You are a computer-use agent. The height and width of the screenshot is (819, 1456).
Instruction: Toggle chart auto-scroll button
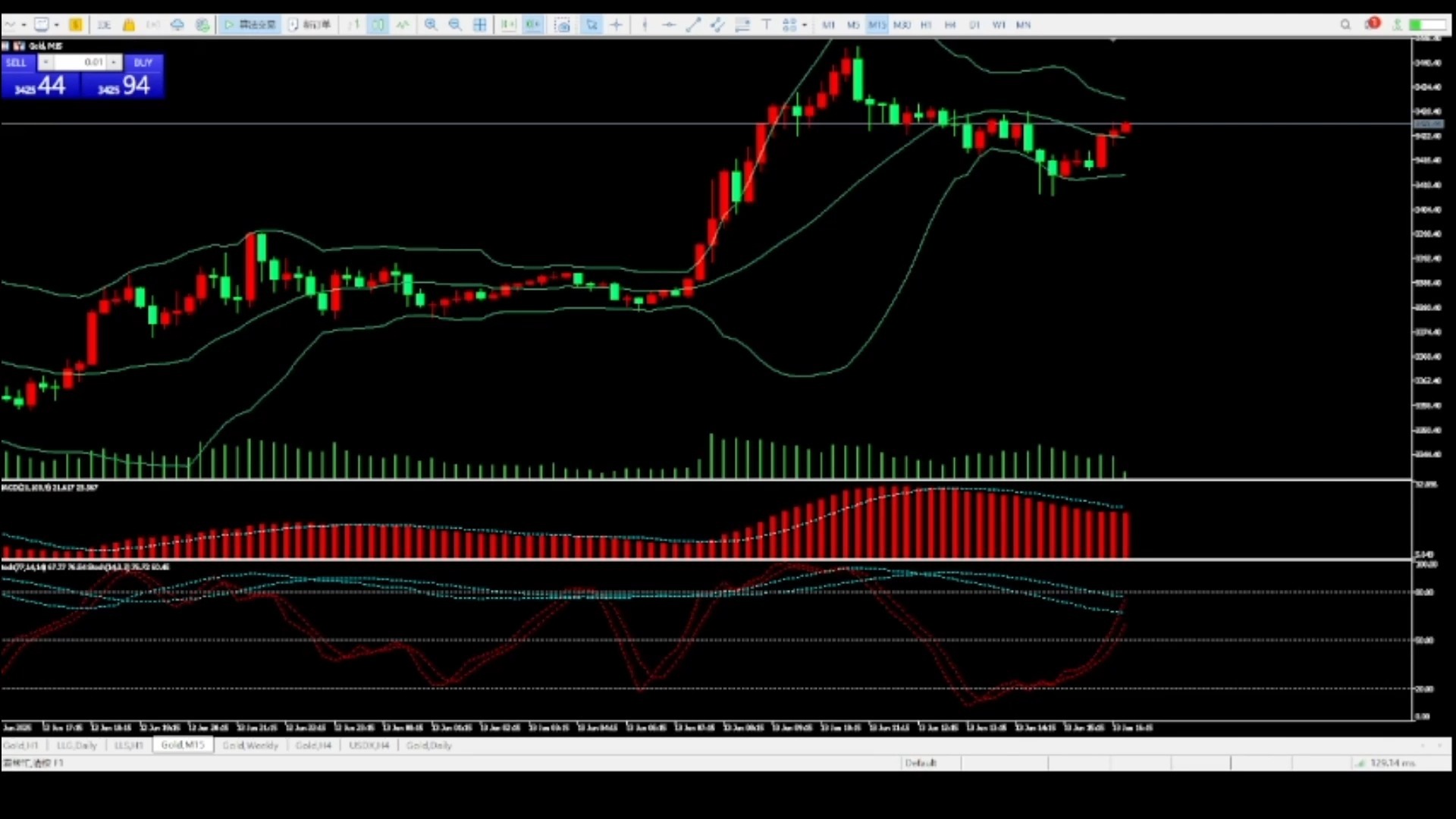[x=508, y=25]
